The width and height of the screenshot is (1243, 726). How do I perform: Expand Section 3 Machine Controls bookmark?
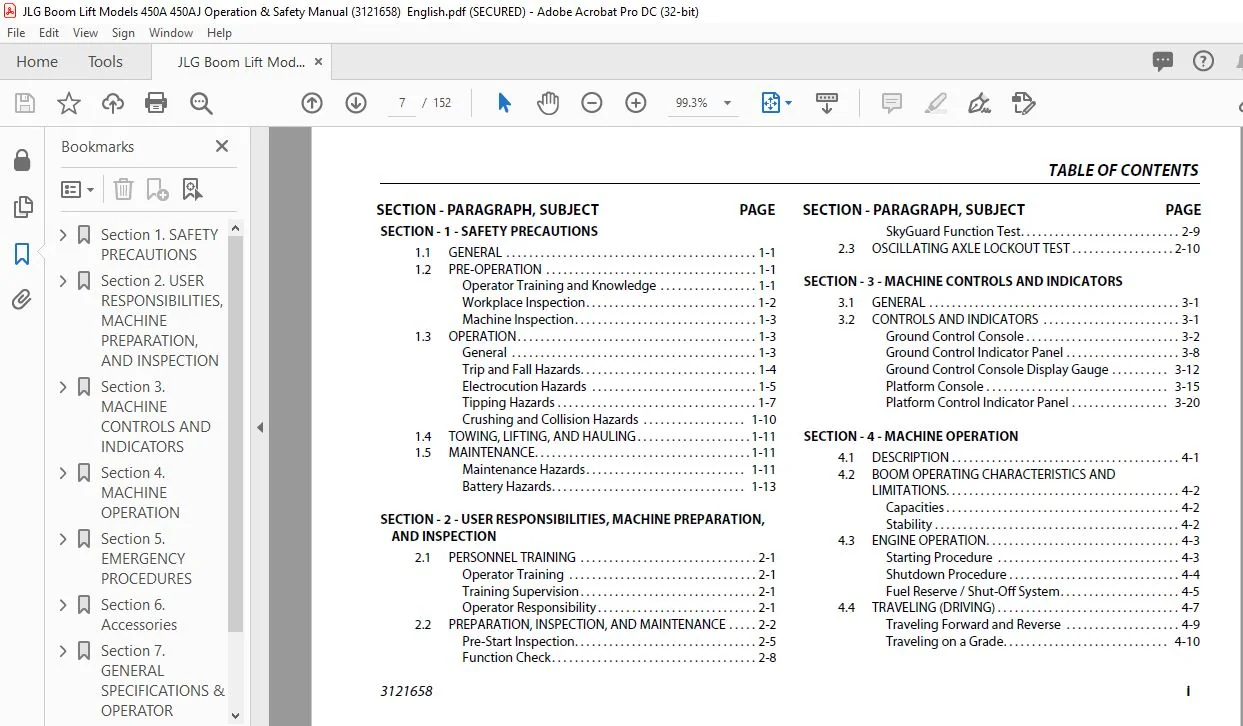pos(64,387)
